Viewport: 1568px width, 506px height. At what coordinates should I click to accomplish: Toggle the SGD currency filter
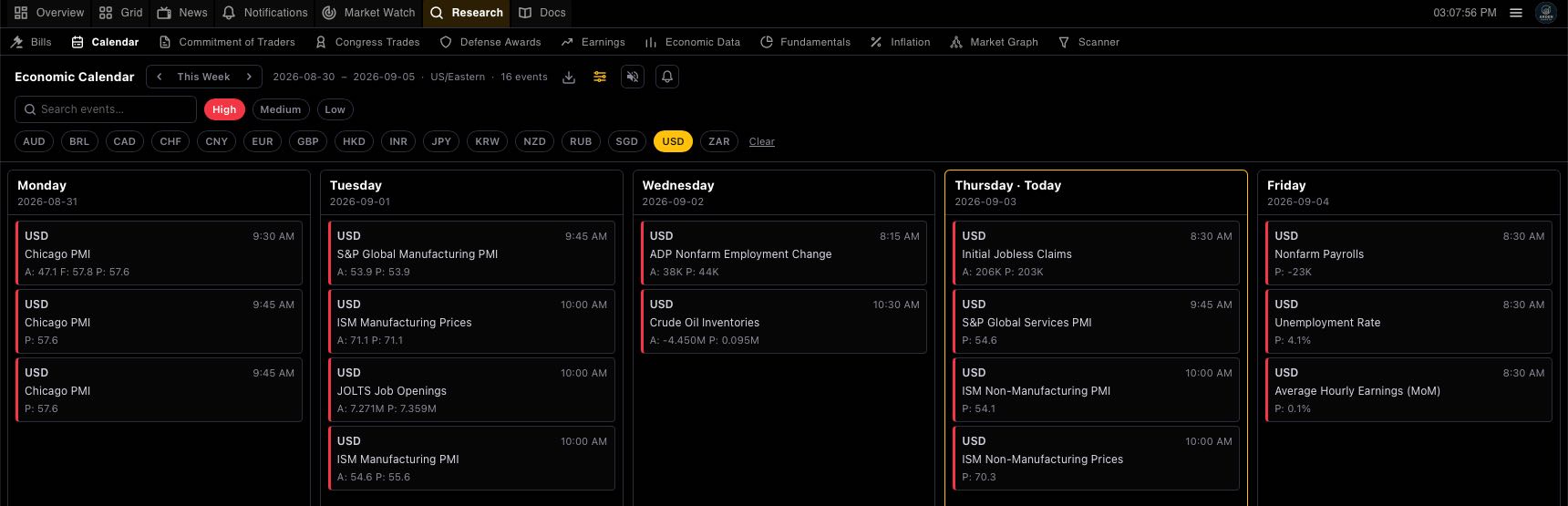tap(627, 141)
